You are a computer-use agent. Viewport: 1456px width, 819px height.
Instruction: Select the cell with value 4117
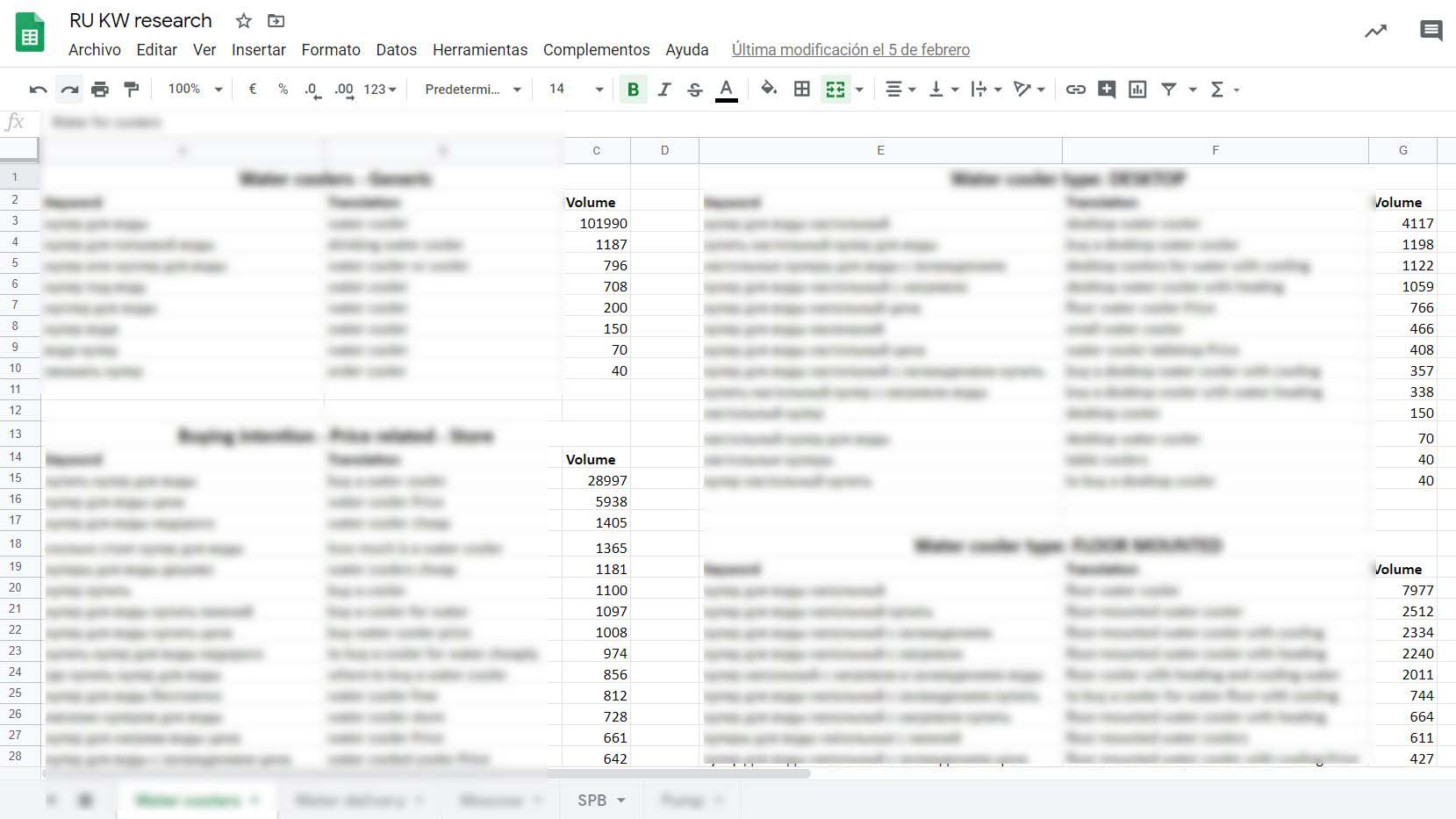click(1402, 223)
